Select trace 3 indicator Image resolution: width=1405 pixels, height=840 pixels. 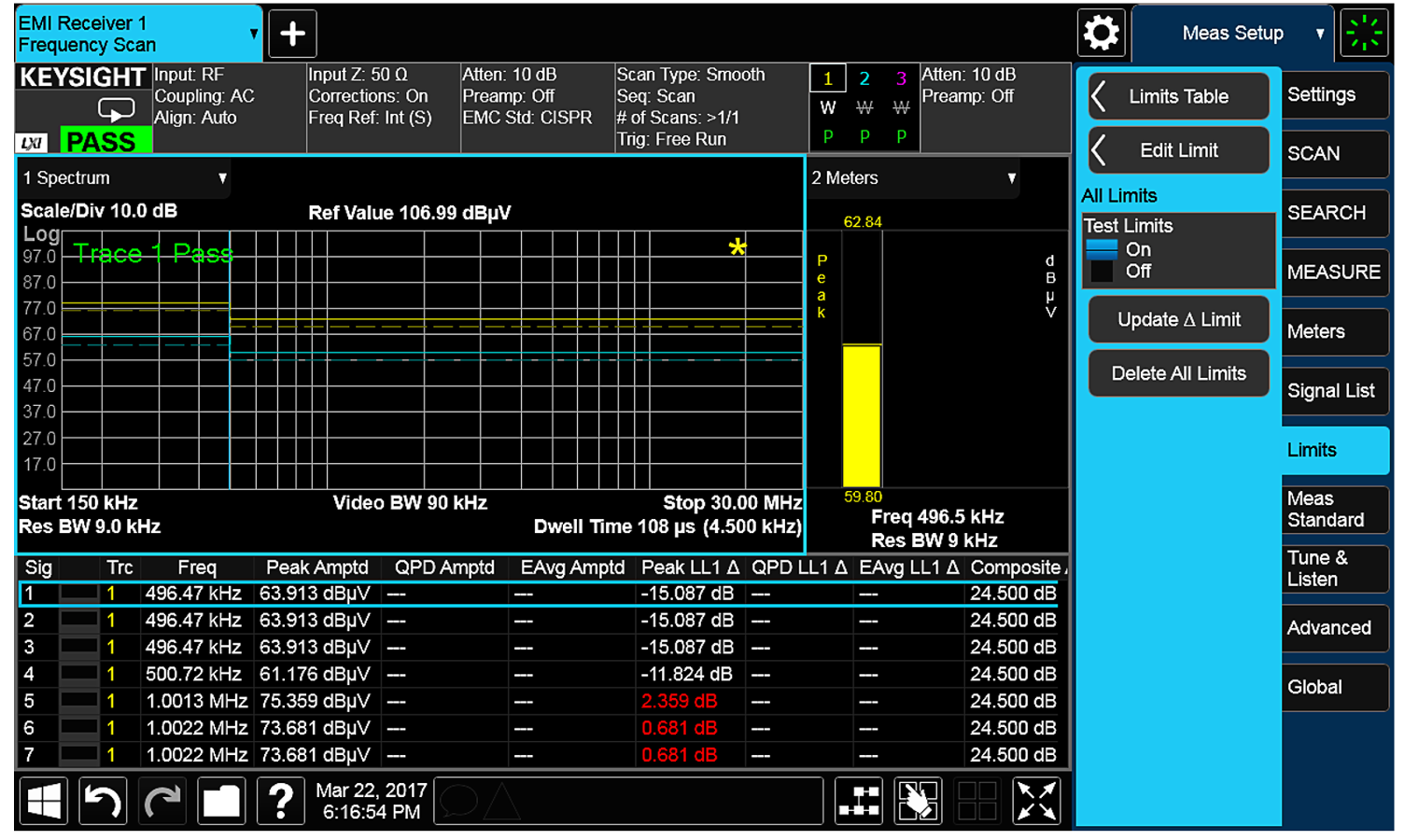(x=901, y=78)
